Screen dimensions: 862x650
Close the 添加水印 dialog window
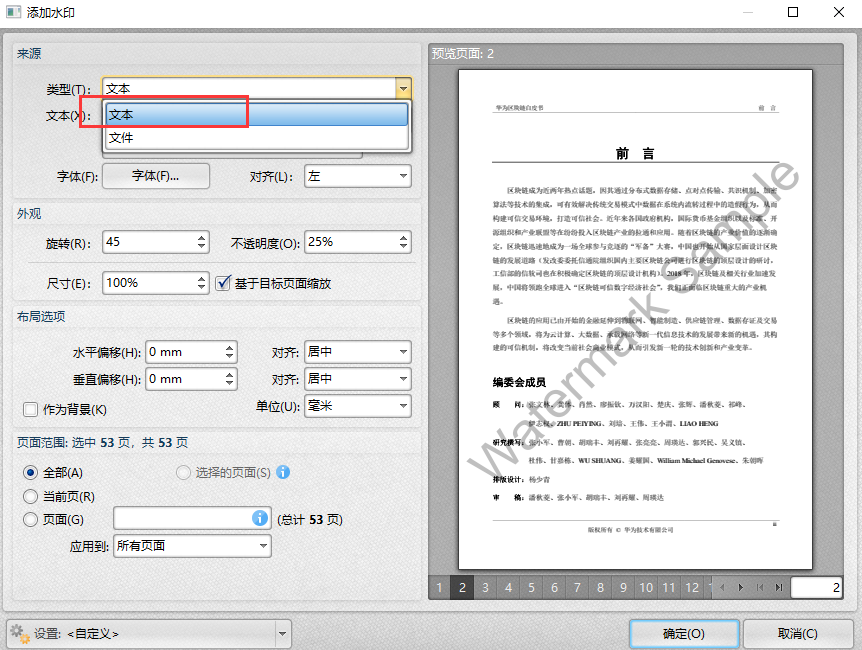[839, 12]
